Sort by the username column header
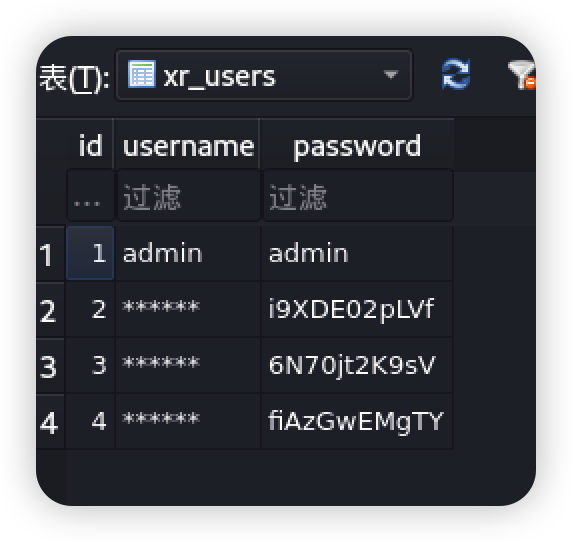 click(x=187, y=145)
